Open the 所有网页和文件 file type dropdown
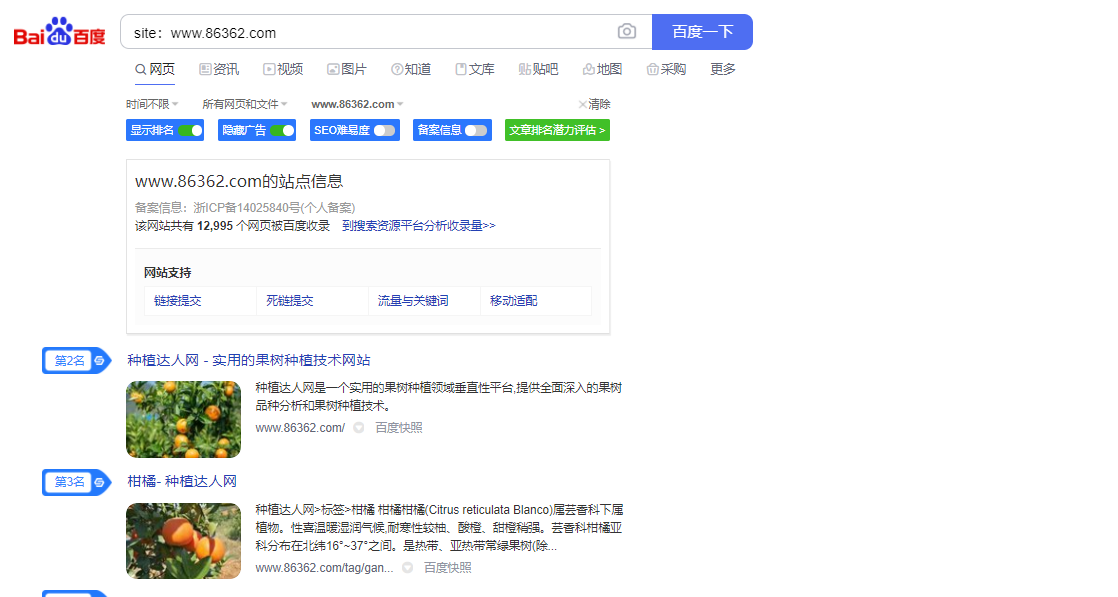The height and width of the screenshot is (597, 1118). pyautogui.click(x=244, y=104)
